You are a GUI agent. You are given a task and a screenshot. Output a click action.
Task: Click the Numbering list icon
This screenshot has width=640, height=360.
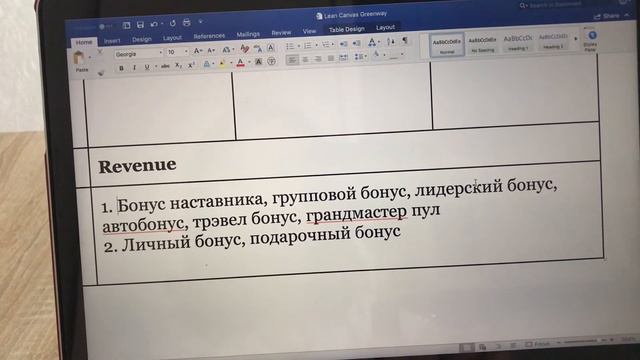pos(308,45)
